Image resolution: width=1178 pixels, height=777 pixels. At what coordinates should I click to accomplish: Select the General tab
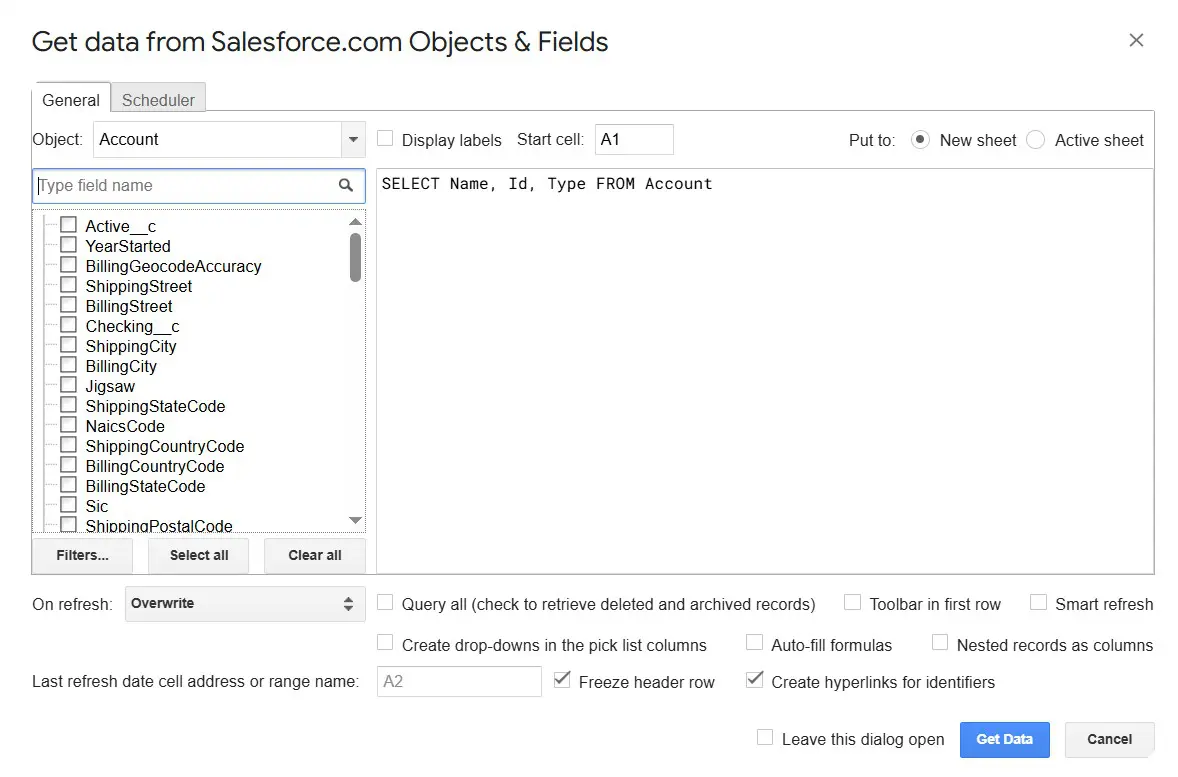[x=71, y=100]
